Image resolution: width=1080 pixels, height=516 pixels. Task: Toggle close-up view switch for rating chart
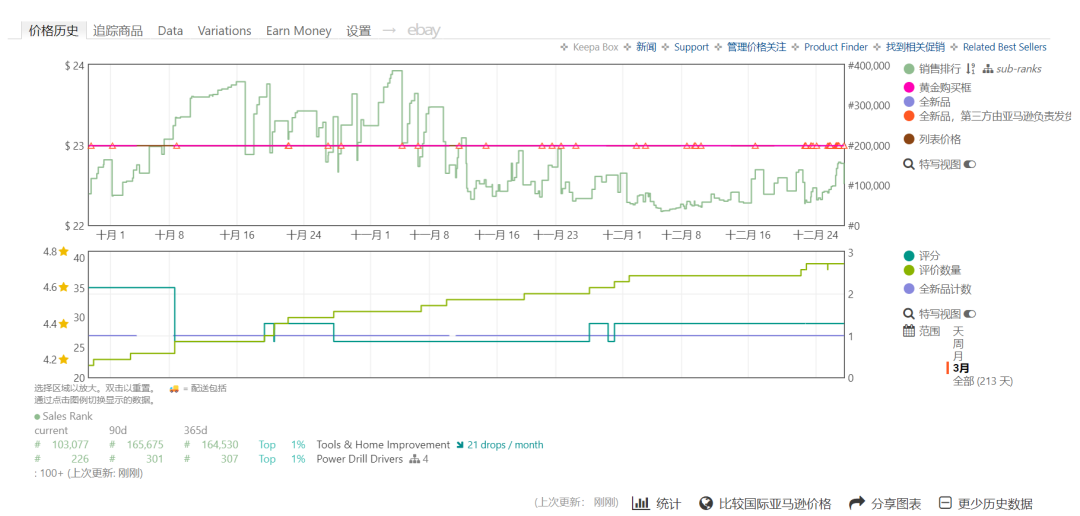click(969, 314)
